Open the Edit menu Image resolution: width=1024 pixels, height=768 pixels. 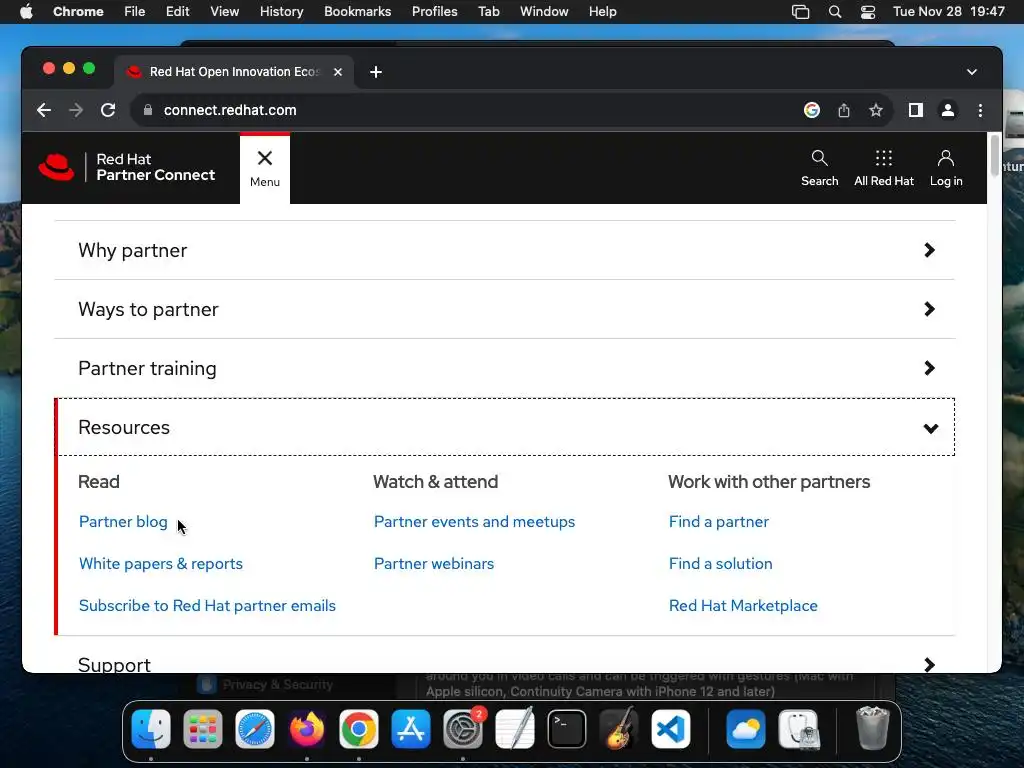click(178, 12)
